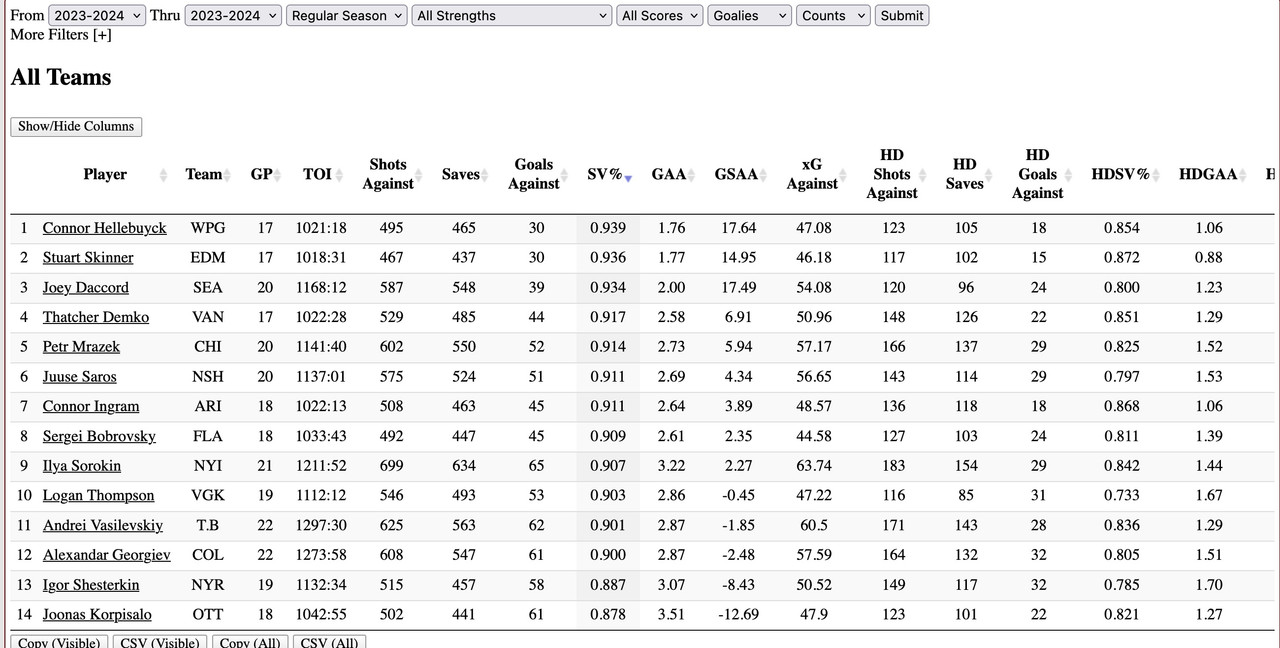Image resolution: width=1280 pixels, height=648 pixels.
Task: Click Saves value 634
Action: 464,466
